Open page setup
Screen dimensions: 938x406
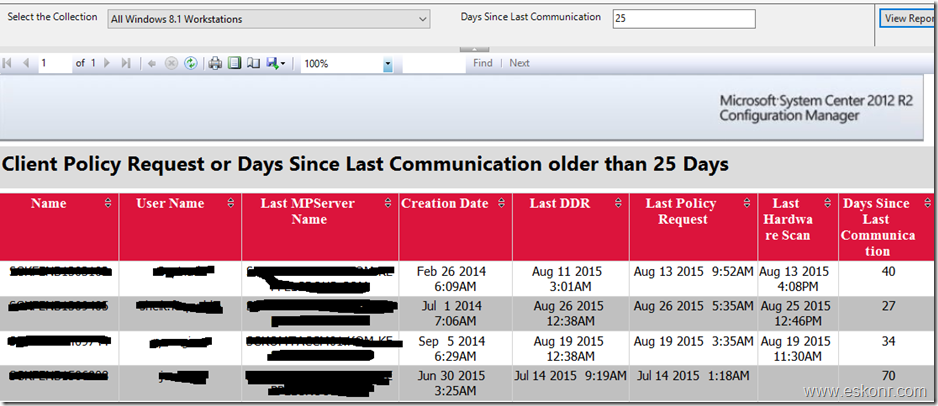pos(254,63)
